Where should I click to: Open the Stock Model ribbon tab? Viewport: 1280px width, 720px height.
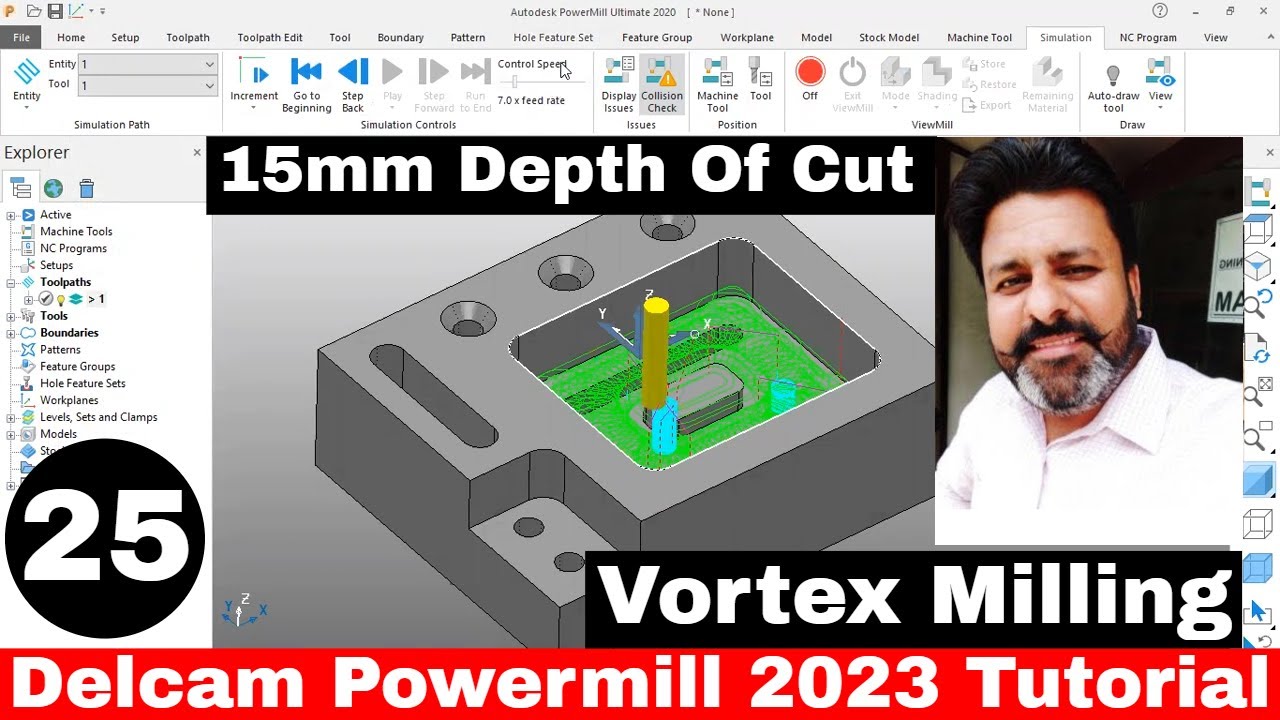point(889,38)
